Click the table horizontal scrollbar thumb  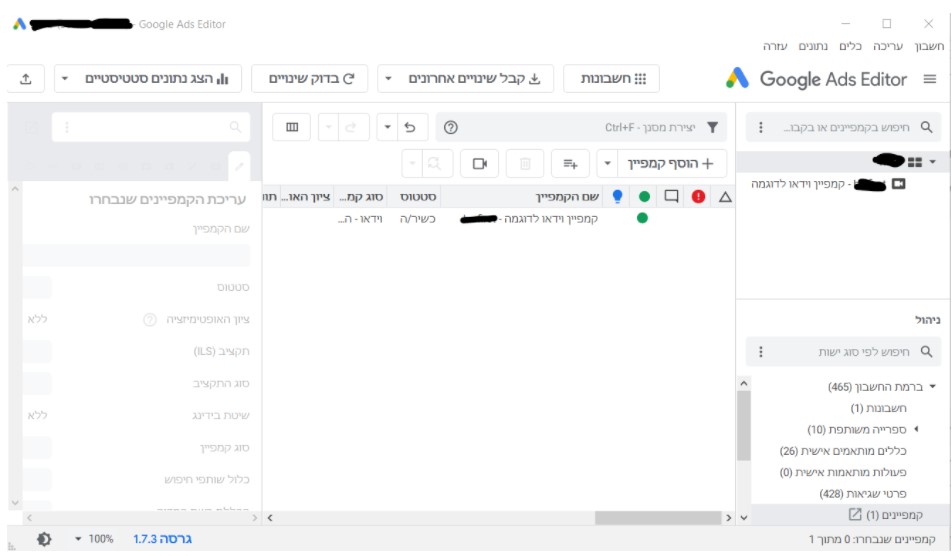coord(658,518)
